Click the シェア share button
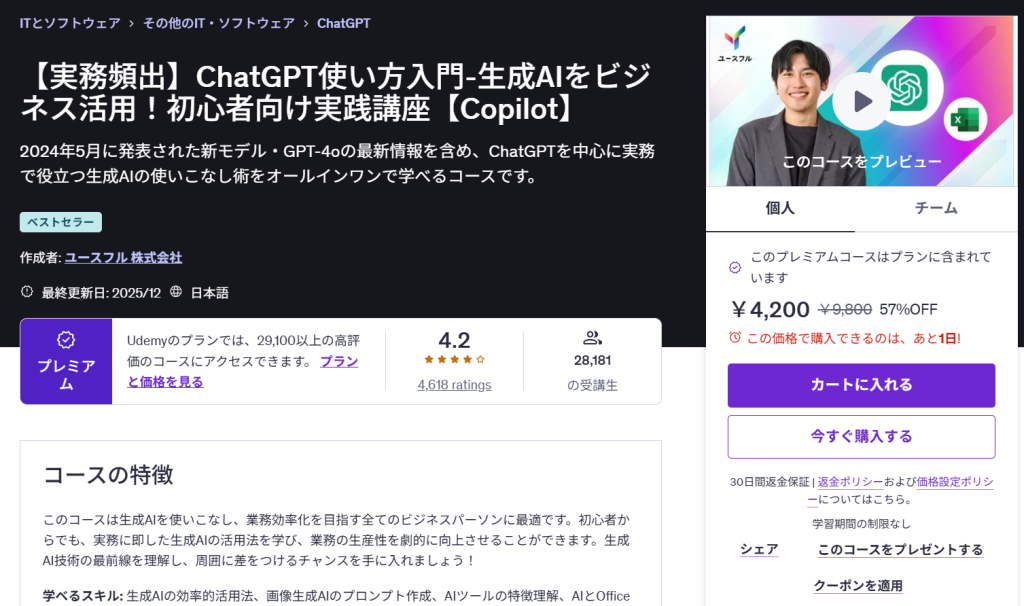The image size is (1024, 606). point(759,549)
